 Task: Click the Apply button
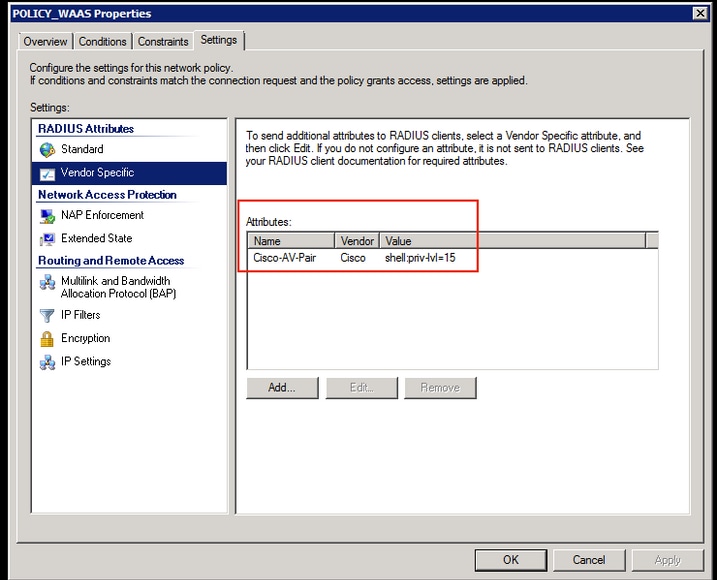pos(668,560)
